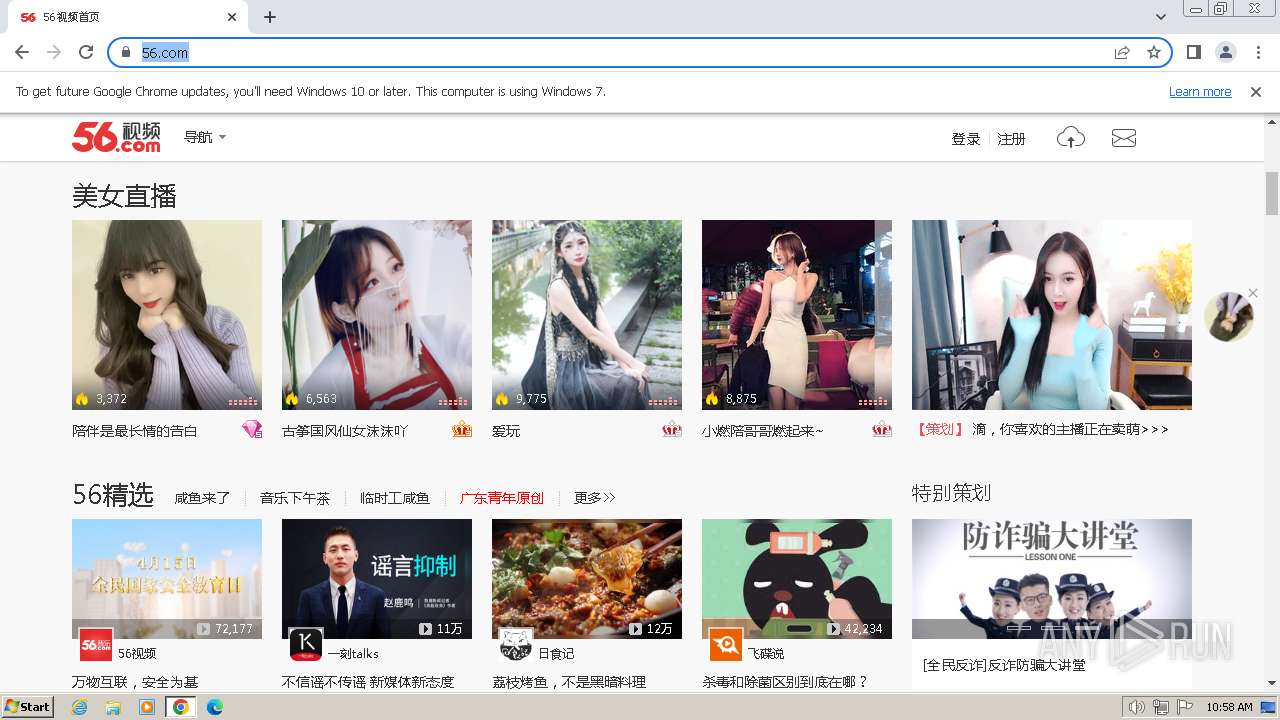Open the messages envelope icon
1280x720 pixels.
click(x=1124, y=138)
